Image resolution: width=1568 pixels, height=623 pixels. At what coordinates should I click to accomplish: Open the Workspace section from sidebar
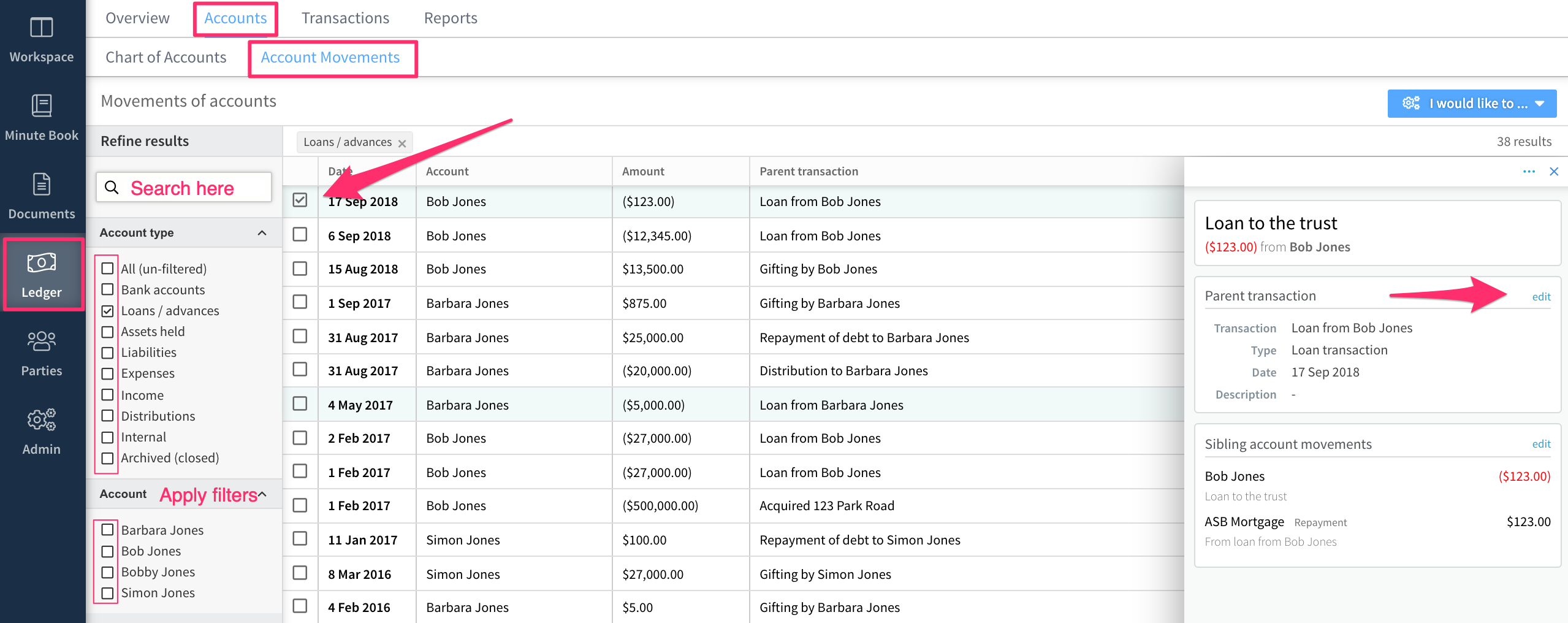point(41,38)
